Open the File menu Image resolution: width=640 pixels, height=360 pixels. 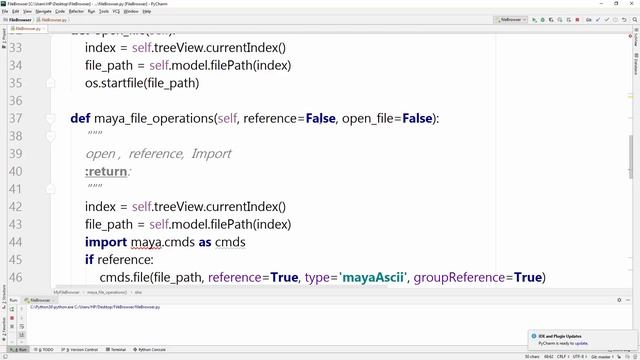(5, 11)
